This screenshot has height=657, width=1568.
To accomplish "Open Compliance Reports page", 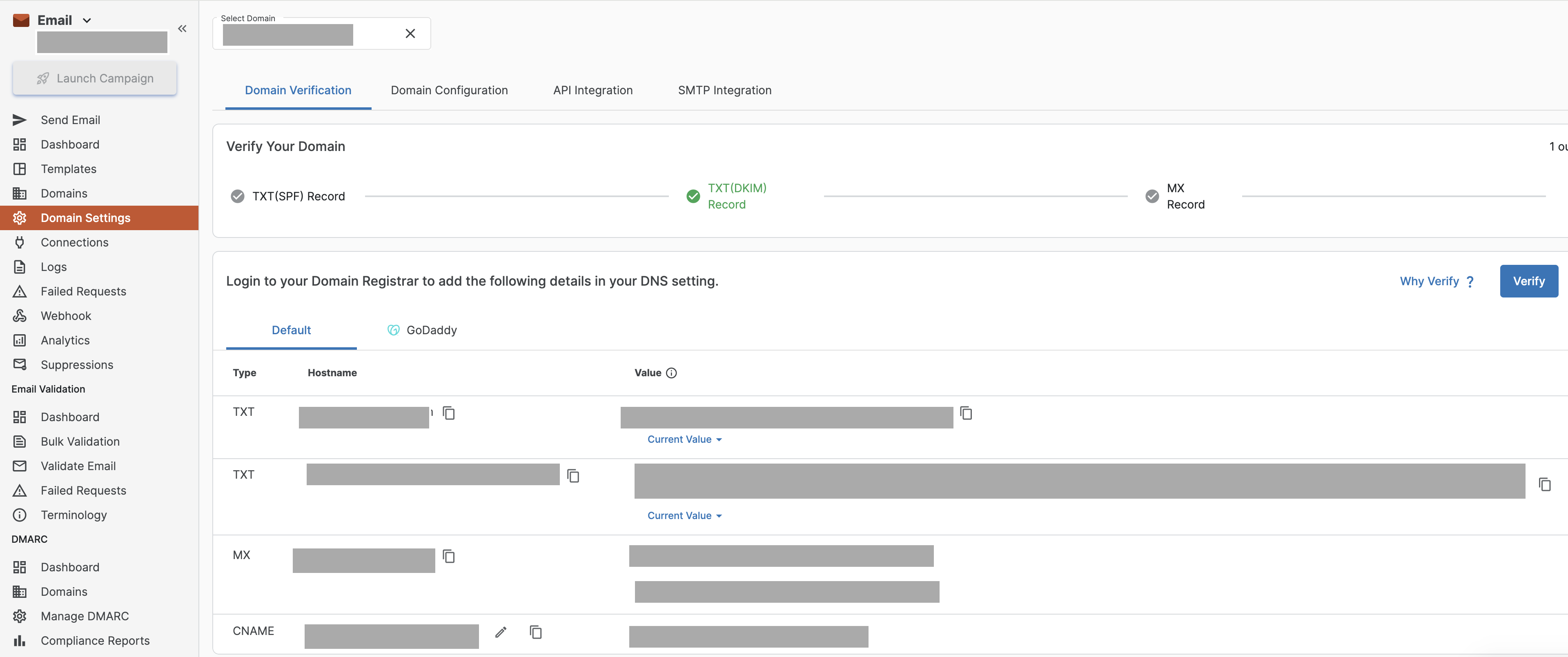I will click(99, 641).
